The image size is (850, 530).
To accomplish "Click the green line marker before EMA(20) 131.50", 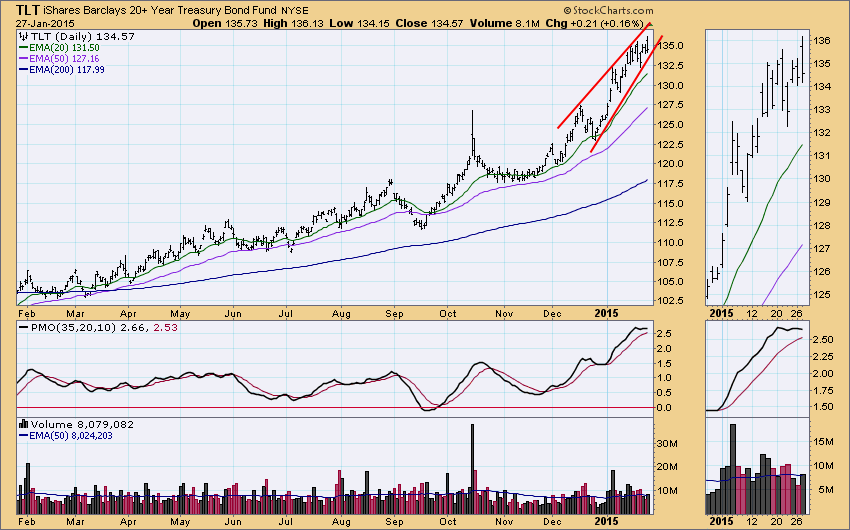I will click(23, 48).
